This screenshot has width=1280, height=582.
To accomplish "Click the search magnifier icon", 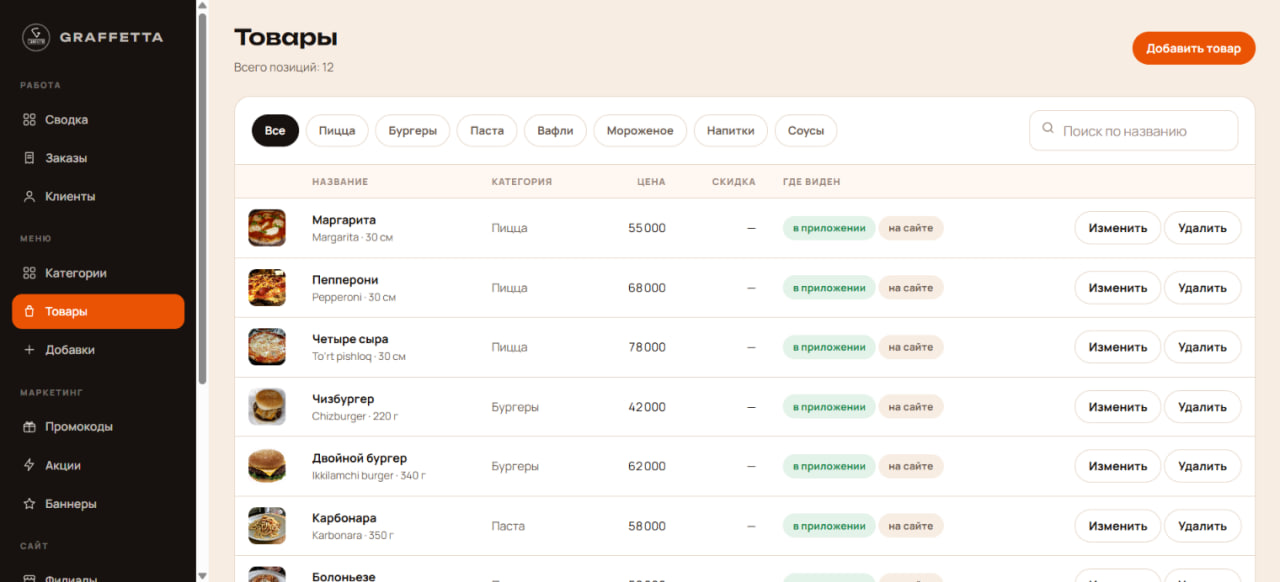I will coord(1048,129).
